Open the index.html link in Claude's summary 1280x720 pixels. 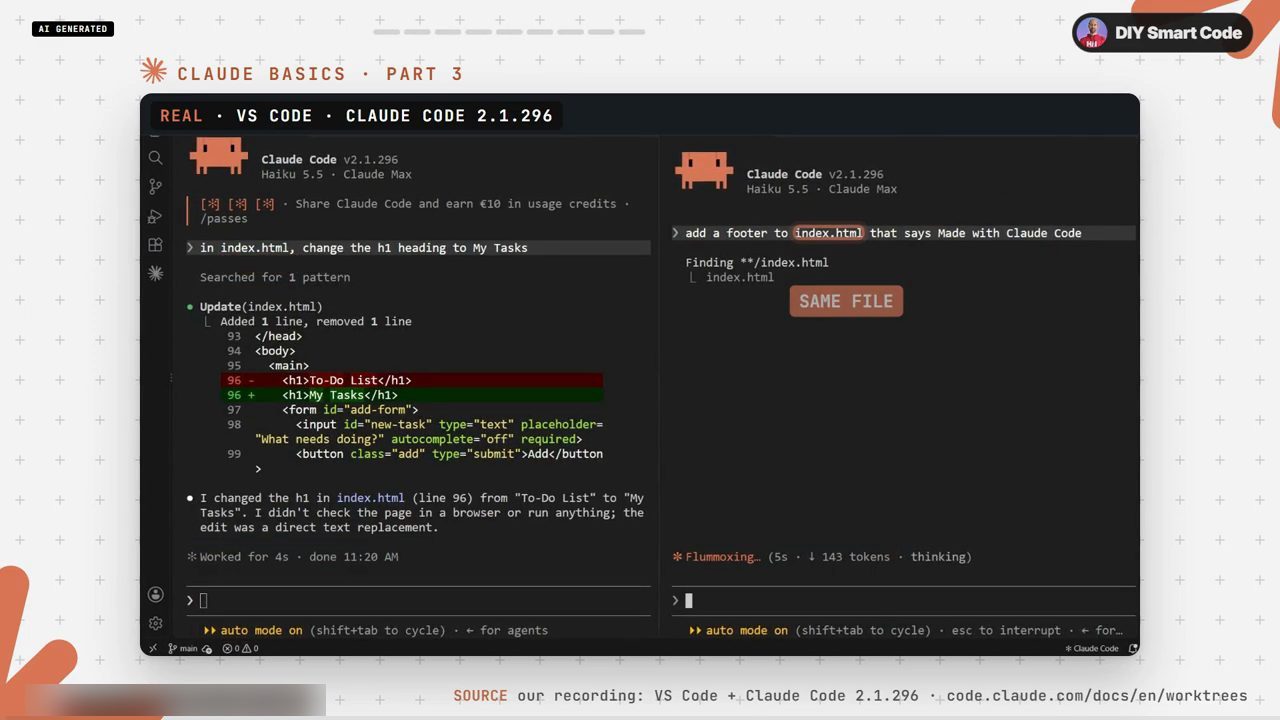[370, 498]
